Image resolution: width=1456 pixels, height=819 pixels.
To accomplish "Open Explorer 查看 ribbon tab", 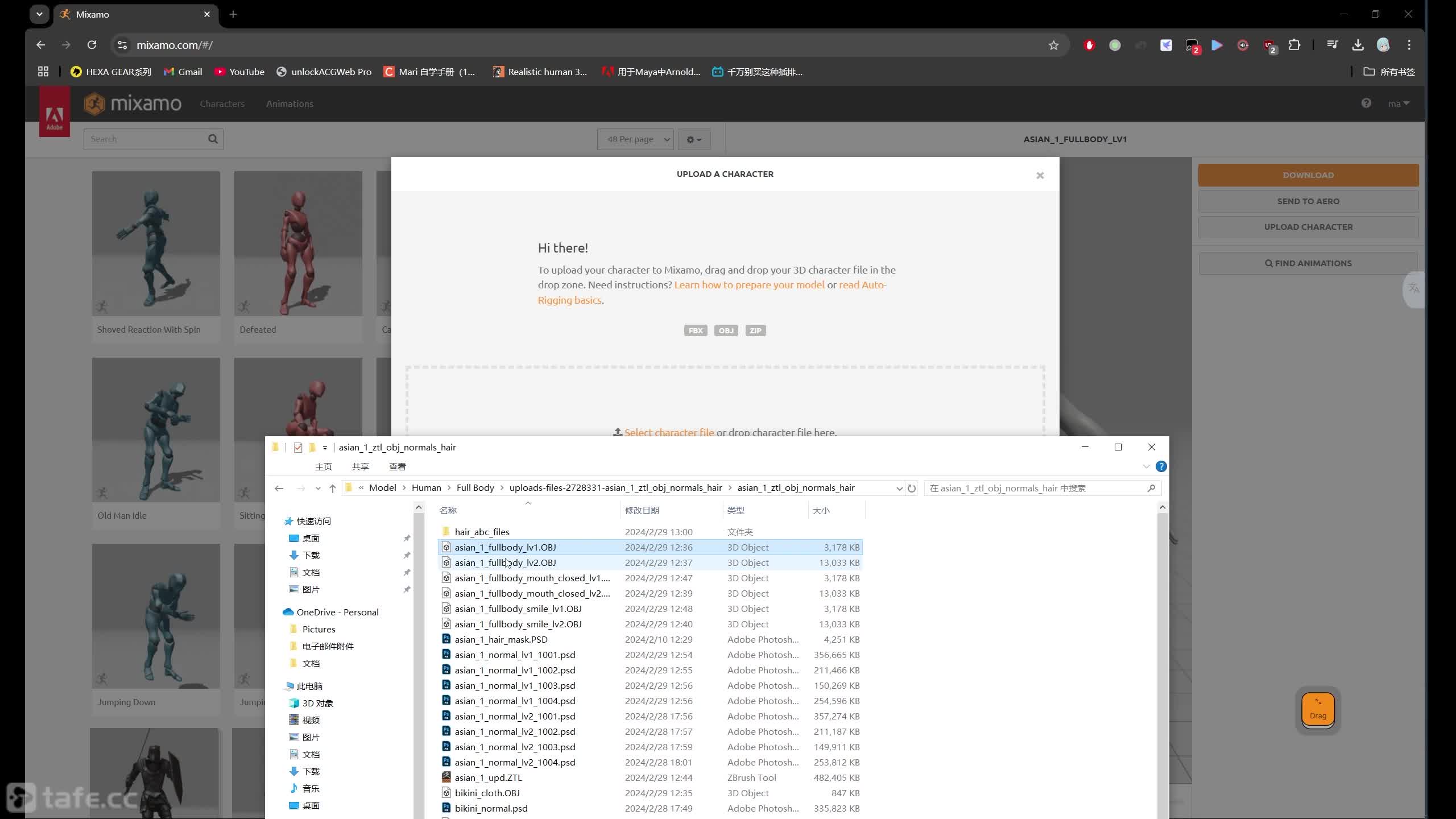I will tap(397, 466).
